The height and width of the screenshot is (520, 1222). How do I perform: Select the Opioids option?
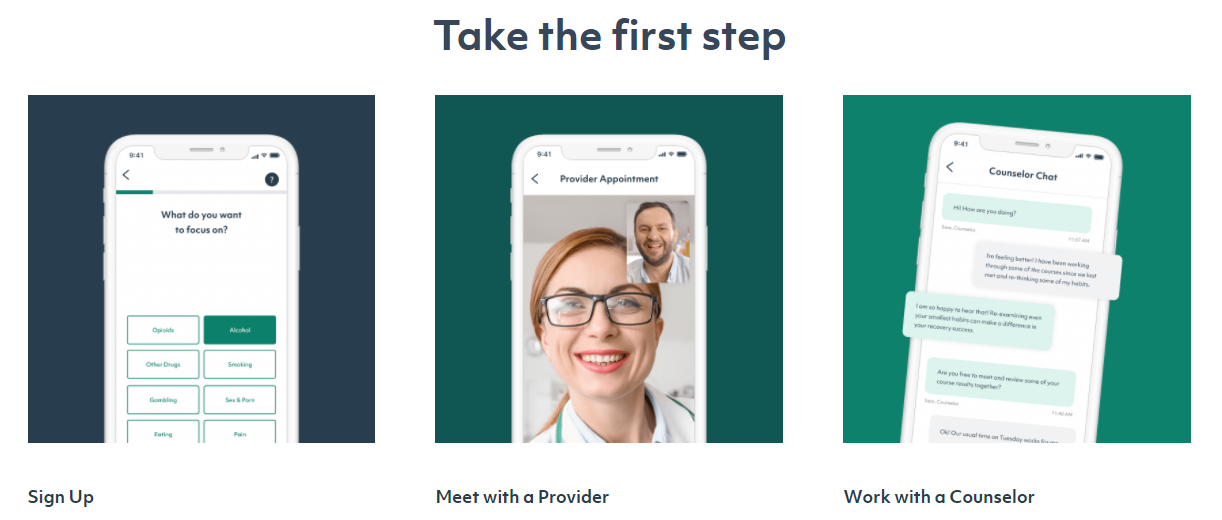(x=163, y=330)
